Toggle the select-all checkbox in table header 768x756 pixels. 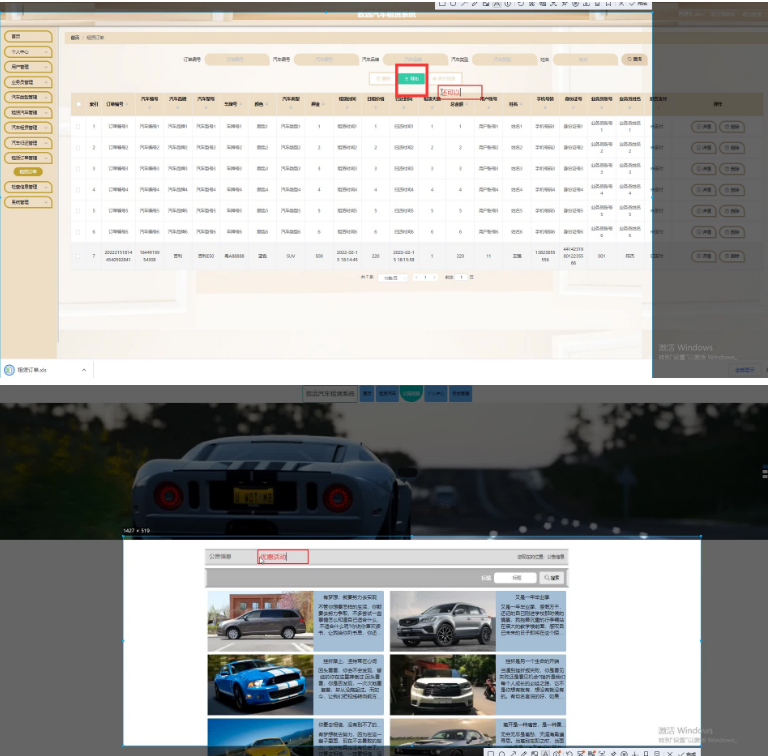[x=78, y=104]
